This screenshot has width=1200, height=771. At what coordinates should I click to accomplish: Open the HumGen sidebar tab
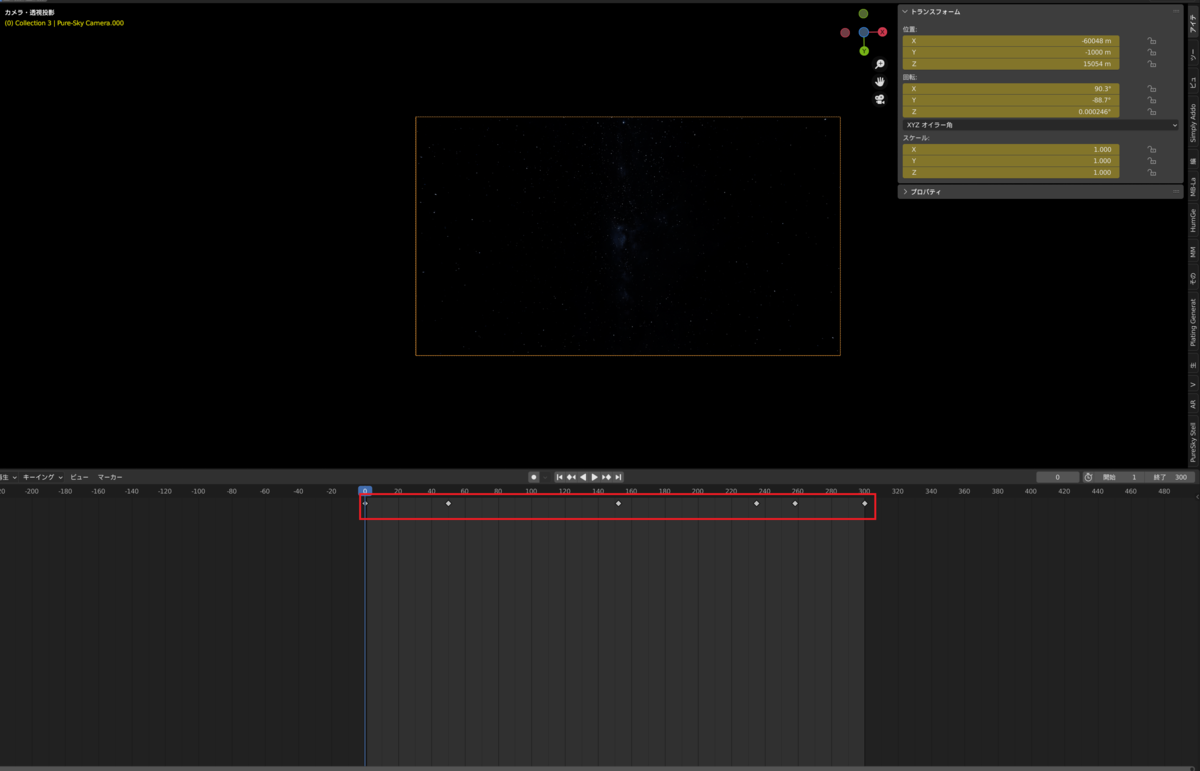click(x=1192, y=221)
